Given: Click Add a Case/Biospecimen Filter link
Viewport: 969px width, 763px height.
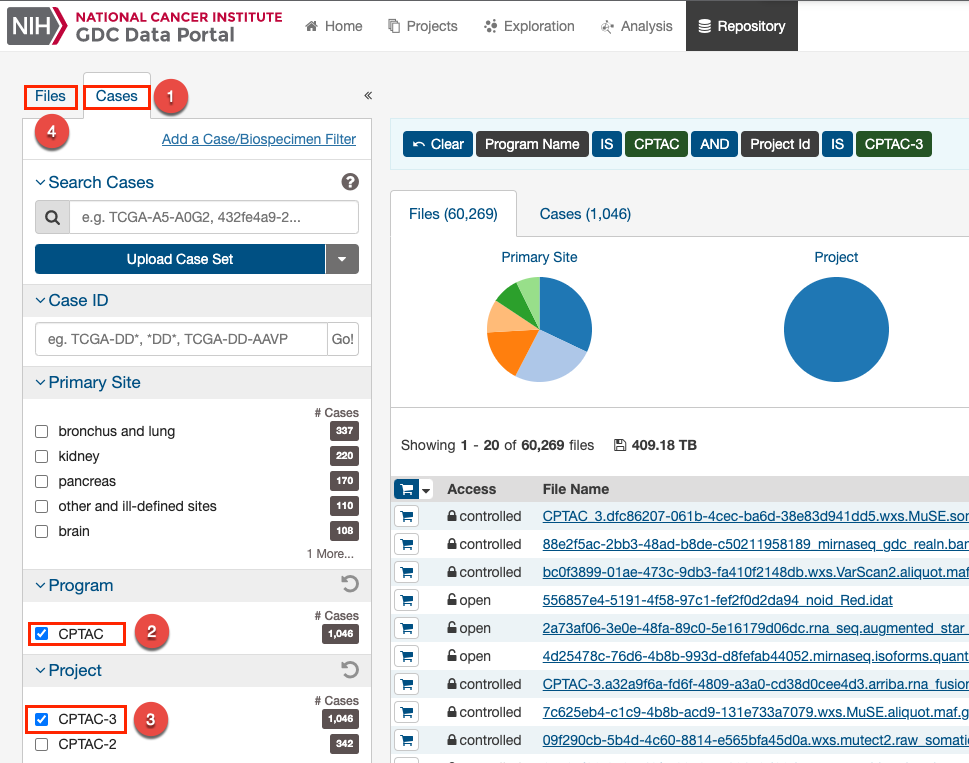Looking at the screenshot, I should pyautogui.click(x=259, y=139).
